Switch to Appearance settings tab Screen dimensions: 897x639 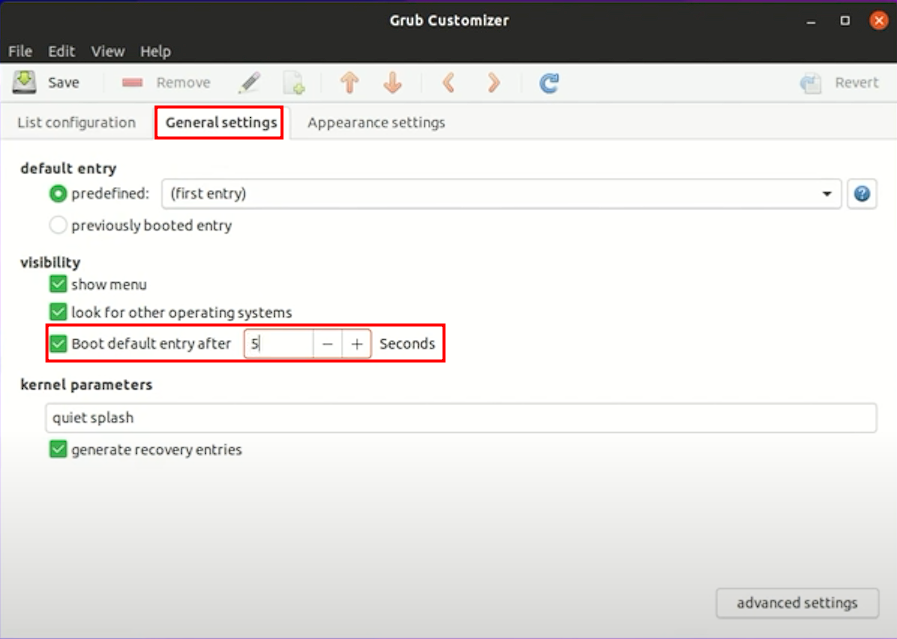click(376, 122)
